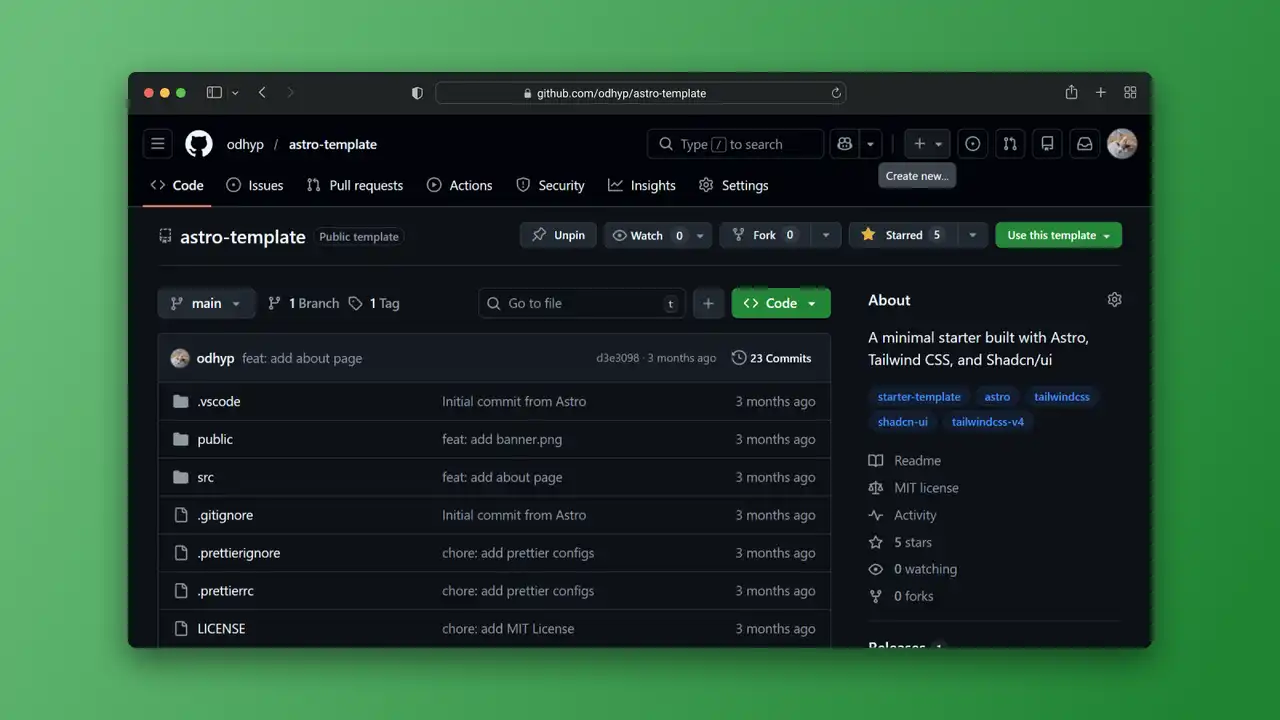Click the tailwindcss topic tag
This screenshot has width=1280, height=720.
1061,397
